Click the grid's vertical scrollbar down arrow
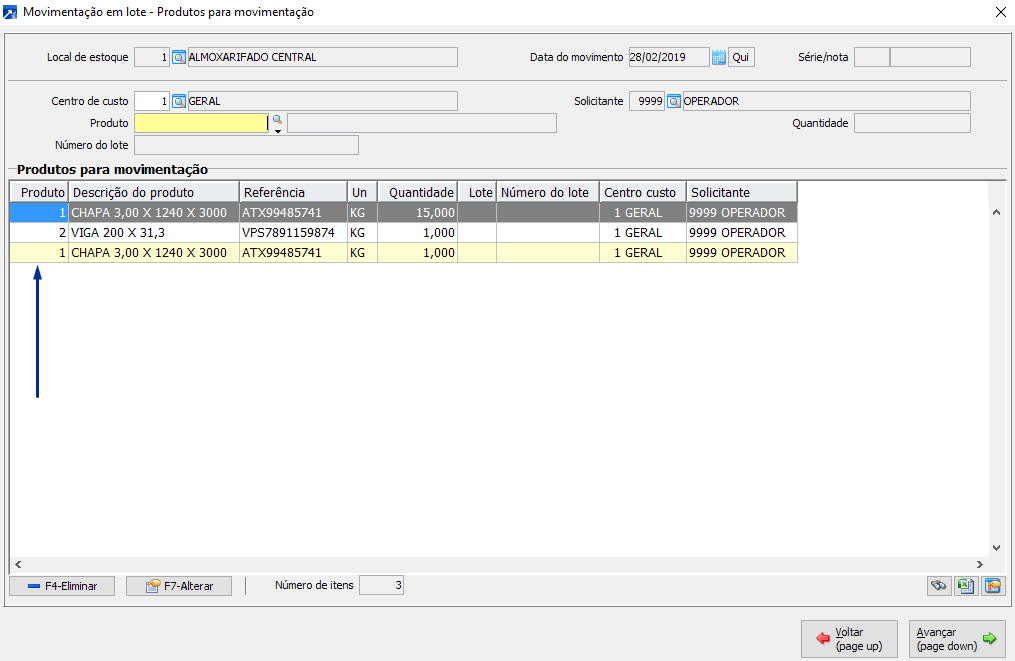This screenshot has width=1015, height=661. click(995, 547)
